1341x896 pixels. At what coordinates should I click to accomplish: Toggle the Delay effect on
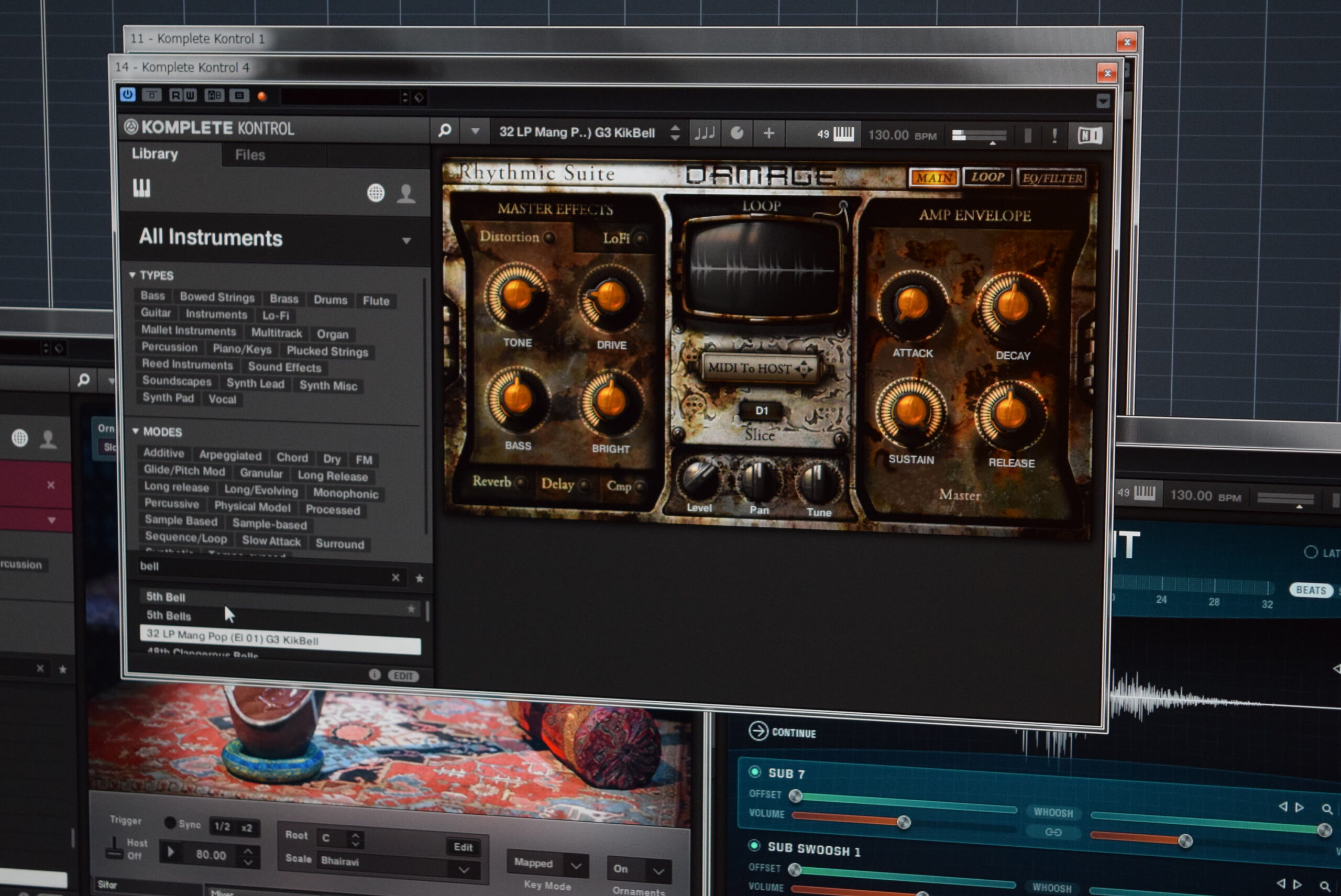[584, 486]
